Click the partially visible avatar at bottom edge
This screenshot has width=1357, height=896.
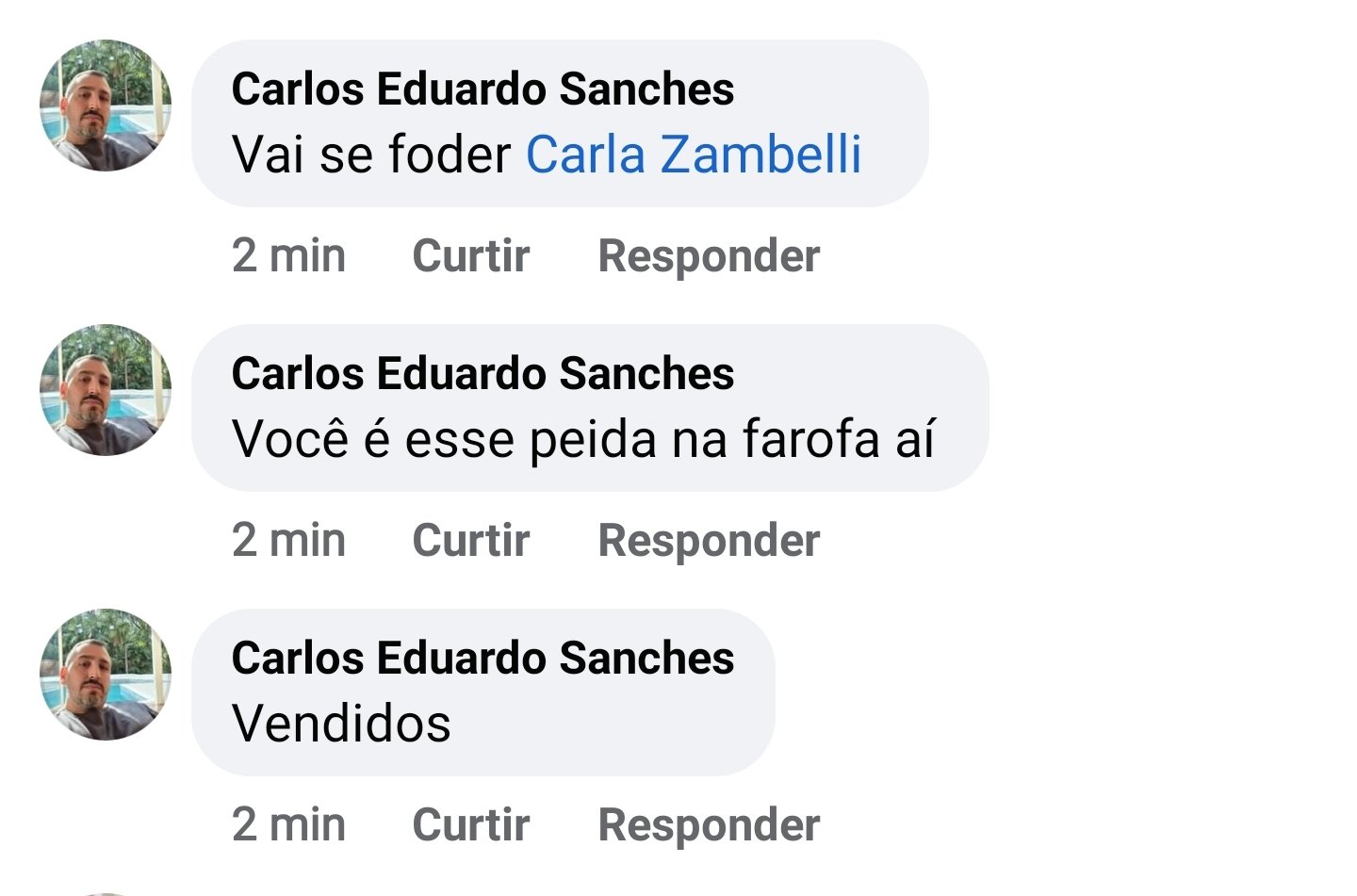[x=106, y=892]
